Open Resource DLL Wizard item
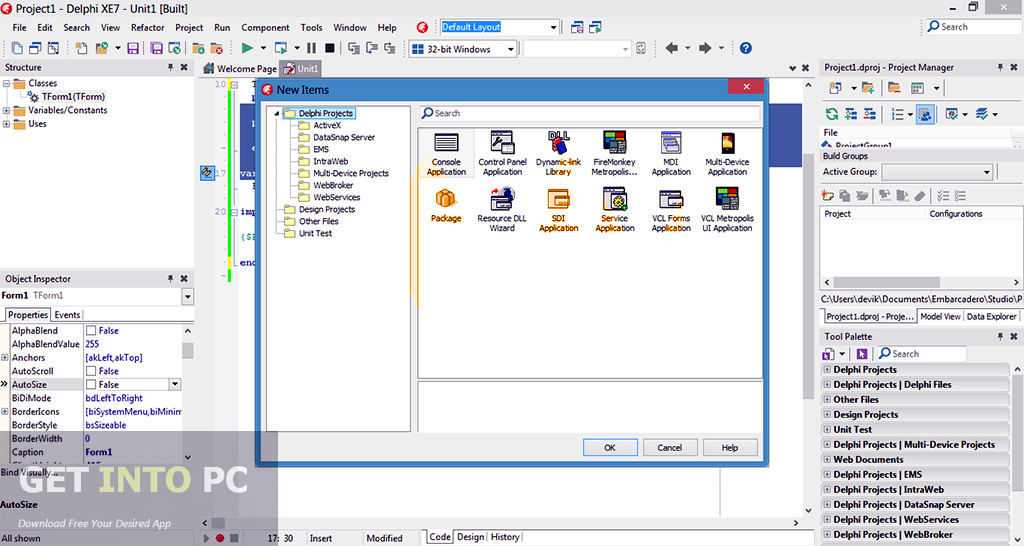 (x=502, y=209)
